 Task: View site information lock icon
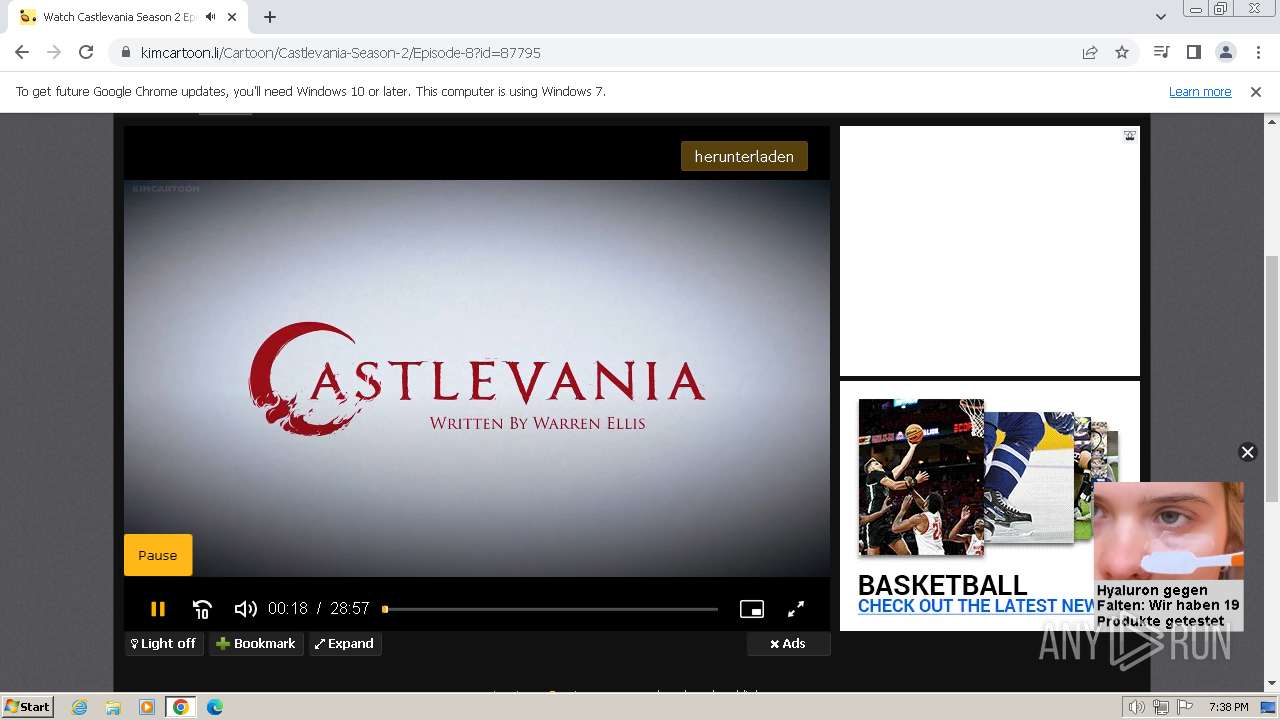[x=126, y=53]
